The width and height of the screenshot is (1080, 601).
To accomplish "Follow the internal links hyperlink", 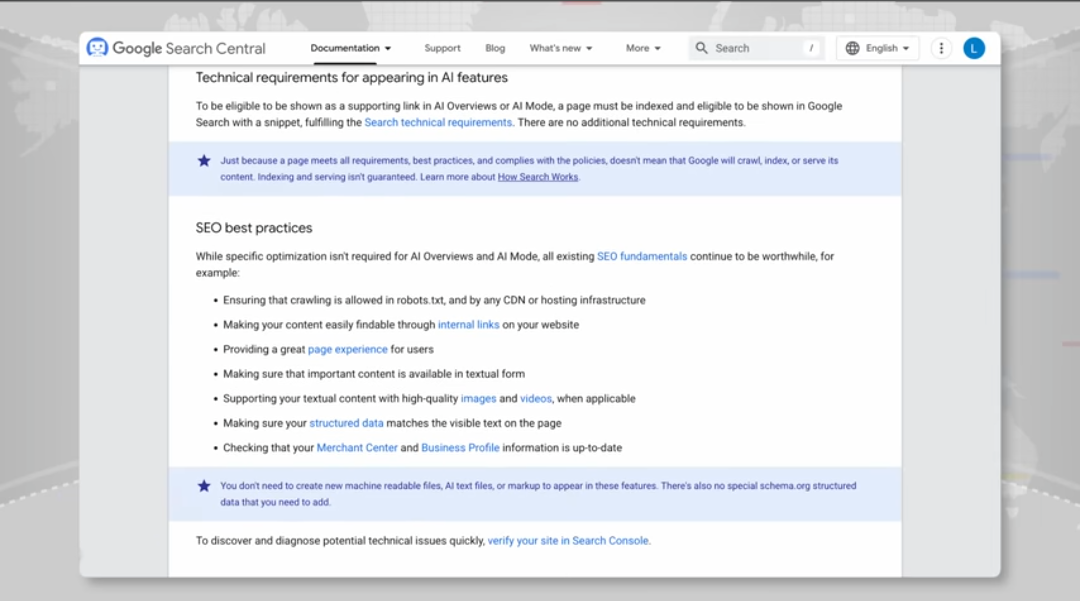I will 468,325.
